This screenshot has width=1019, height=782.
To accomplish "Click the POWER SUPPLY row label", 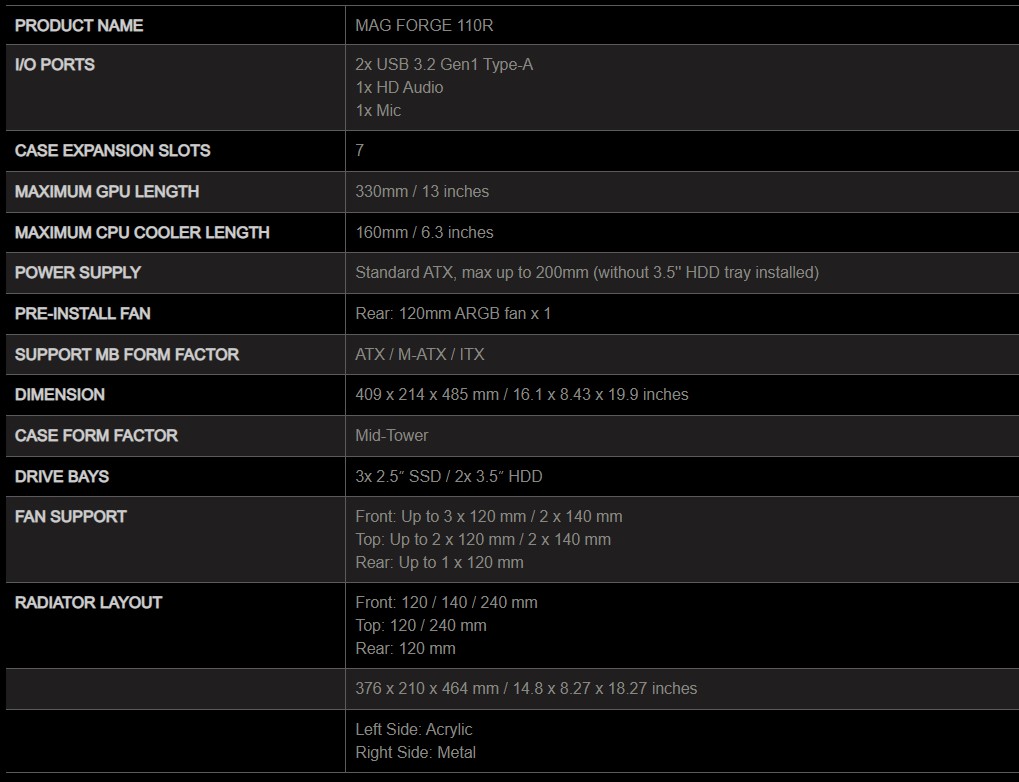I will click(x=78, y=272).
